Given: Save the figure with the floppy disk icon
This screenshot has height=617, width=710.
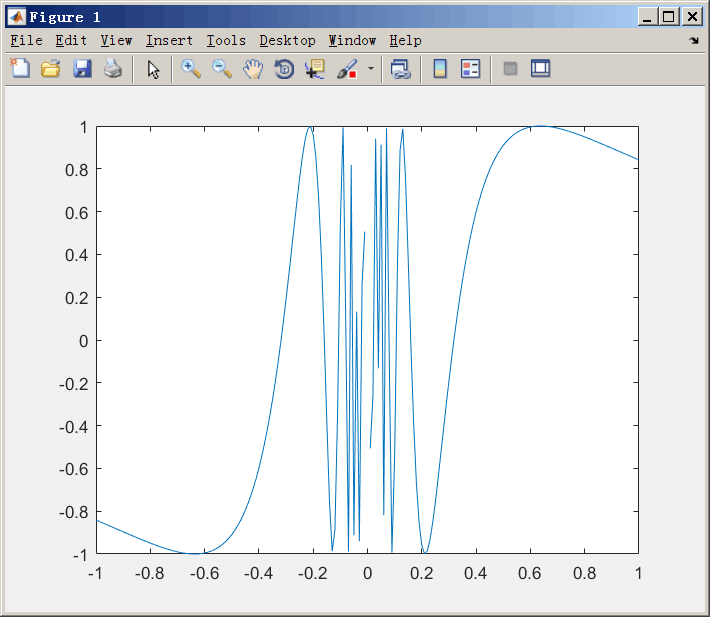Looking at the screenshot, I should (x=82, y=69).
